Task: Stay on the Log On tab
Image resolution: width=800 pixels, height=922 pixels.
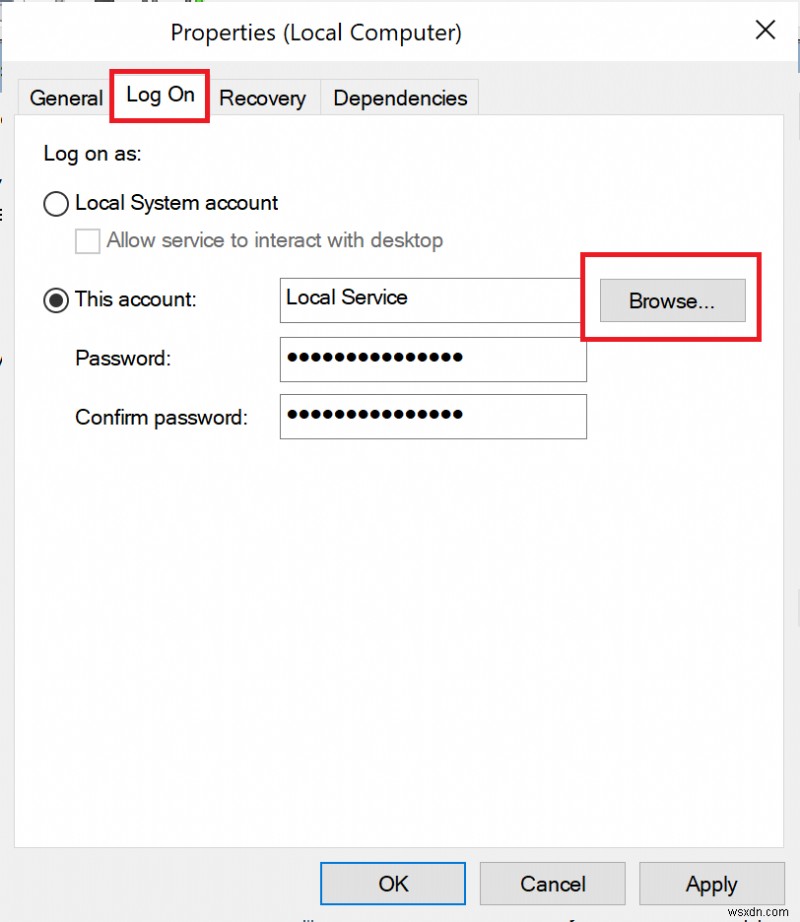Action: (x=159, y=95)
